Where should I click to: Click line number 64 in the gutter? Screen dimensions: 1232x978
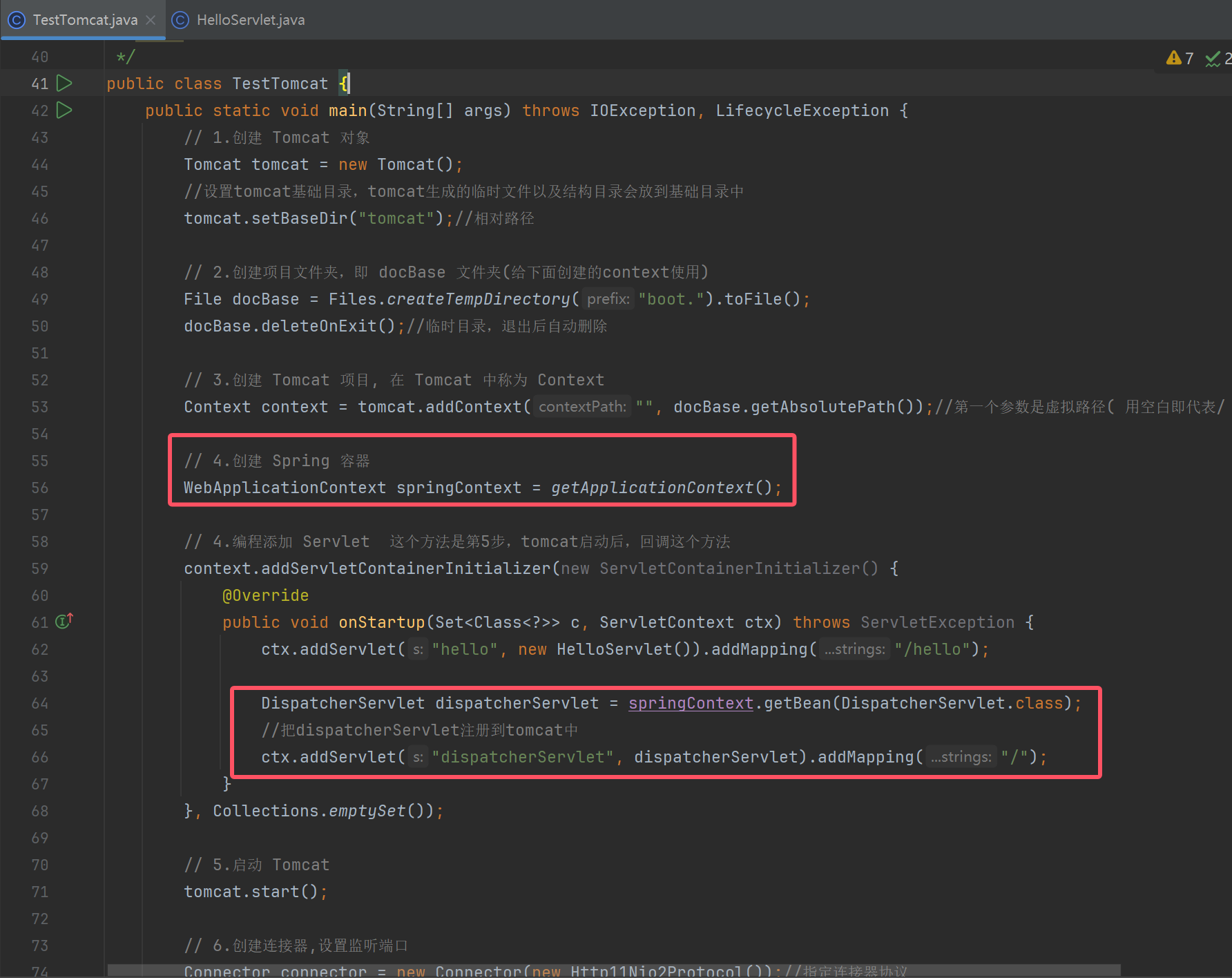coord(40,703)
